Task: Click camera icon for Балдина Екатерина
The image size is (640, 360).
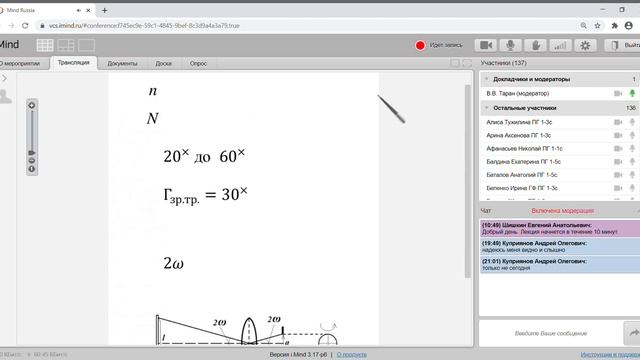Action: click(x=618, y=162)
